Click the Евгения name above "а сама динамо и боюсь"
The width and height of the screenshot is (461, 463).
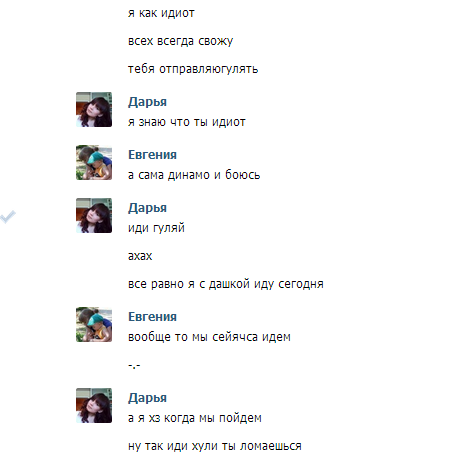[152, 155]
